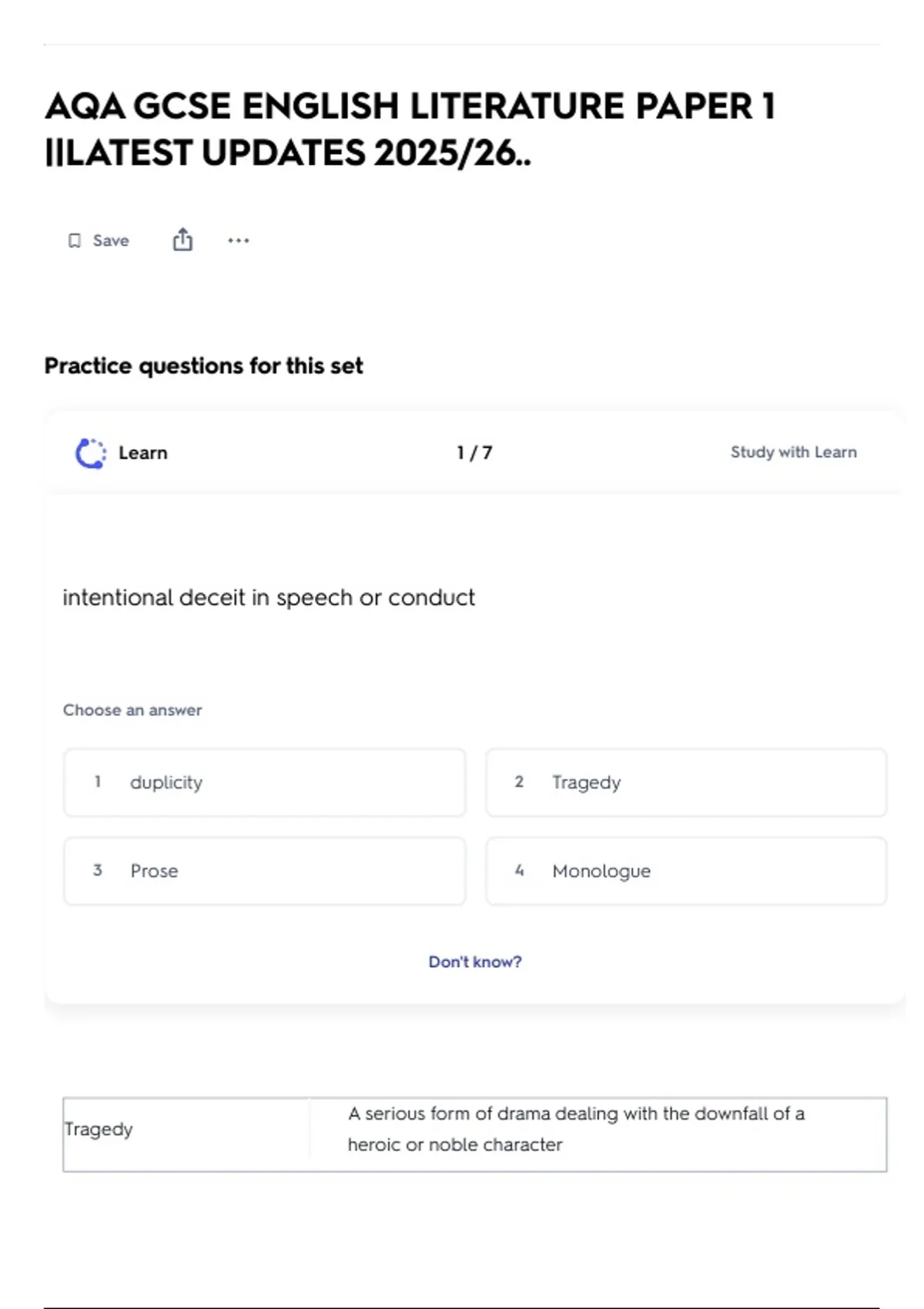Pick answer option 3, Prose
The width and height of the screenshot is (924, 1309).
pyautogui.click(x=264, y=871)
